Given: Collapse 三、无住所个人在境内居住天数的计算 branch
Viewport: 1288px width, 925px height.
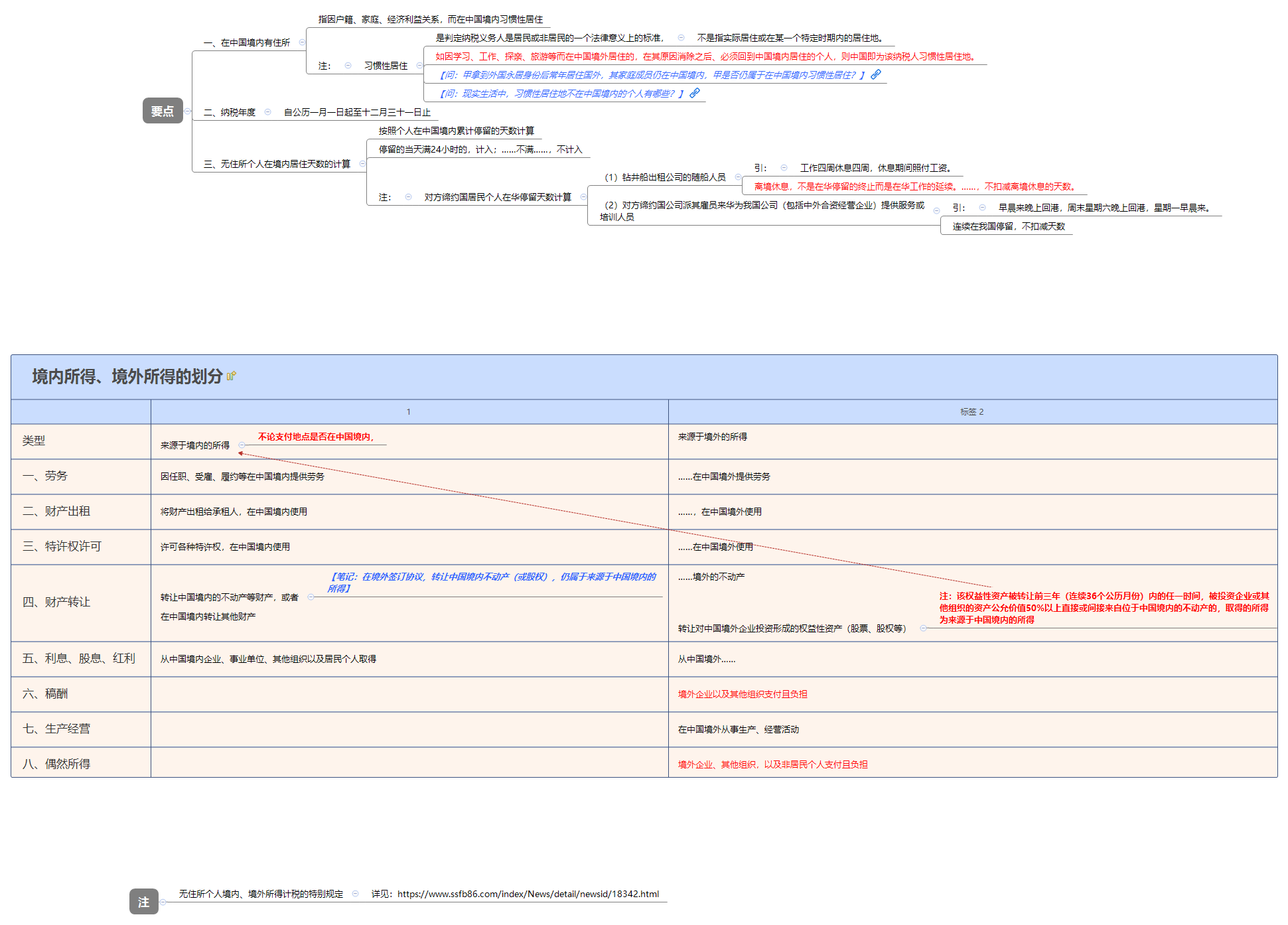Looking at the screenshot, I should pos(362,163).
